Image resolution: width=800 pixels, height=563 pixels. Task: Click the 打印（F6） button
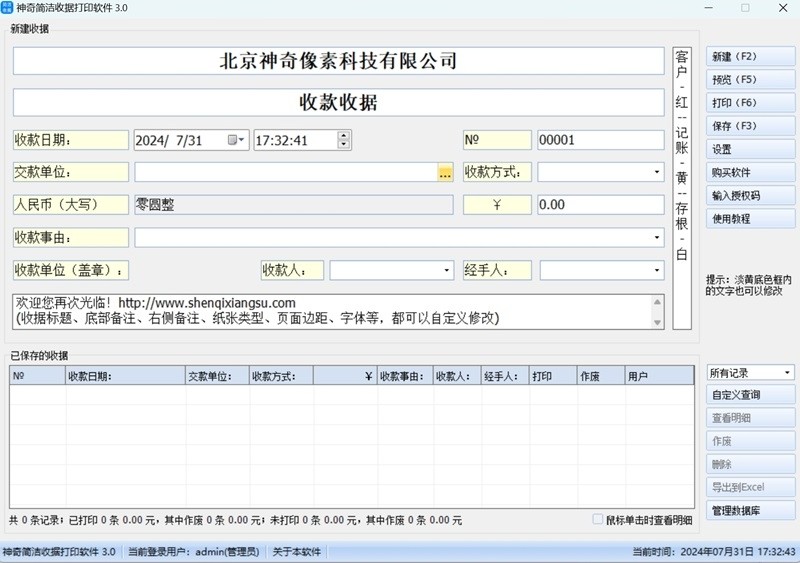[750, 103]
